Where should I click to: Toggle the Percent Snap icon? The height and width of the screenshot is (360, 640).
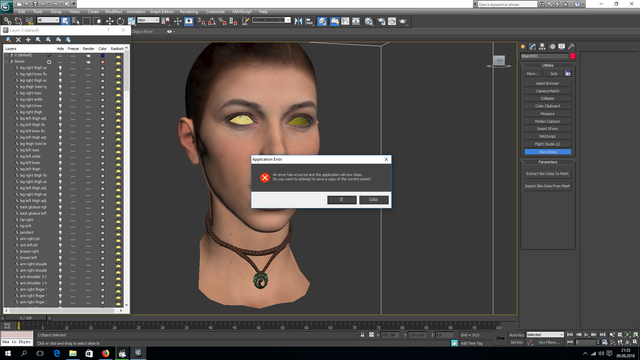tap(222, 21)
